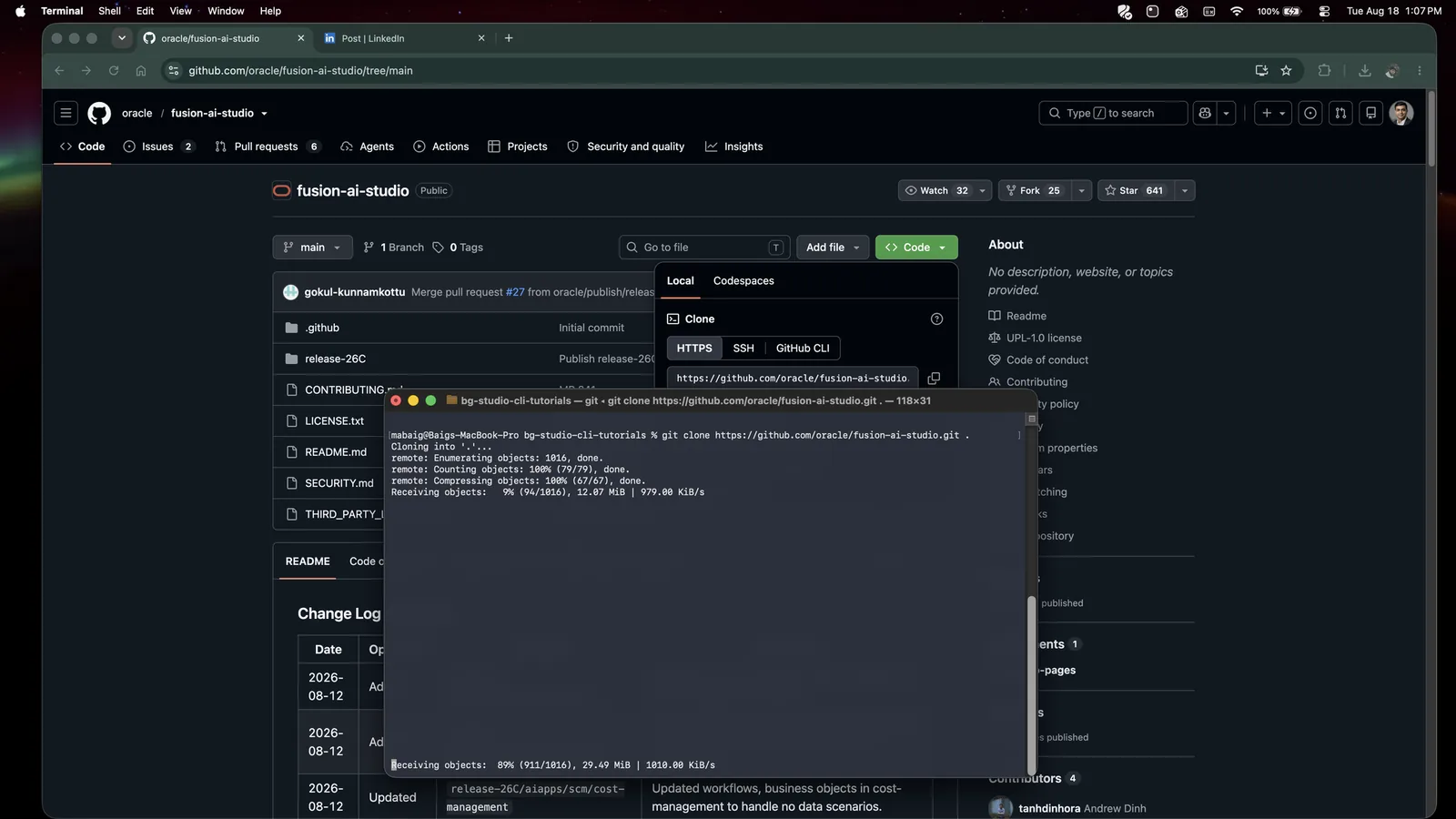
Task: Select HTTPS clone protocol
Action: click(x=694, y=349)
